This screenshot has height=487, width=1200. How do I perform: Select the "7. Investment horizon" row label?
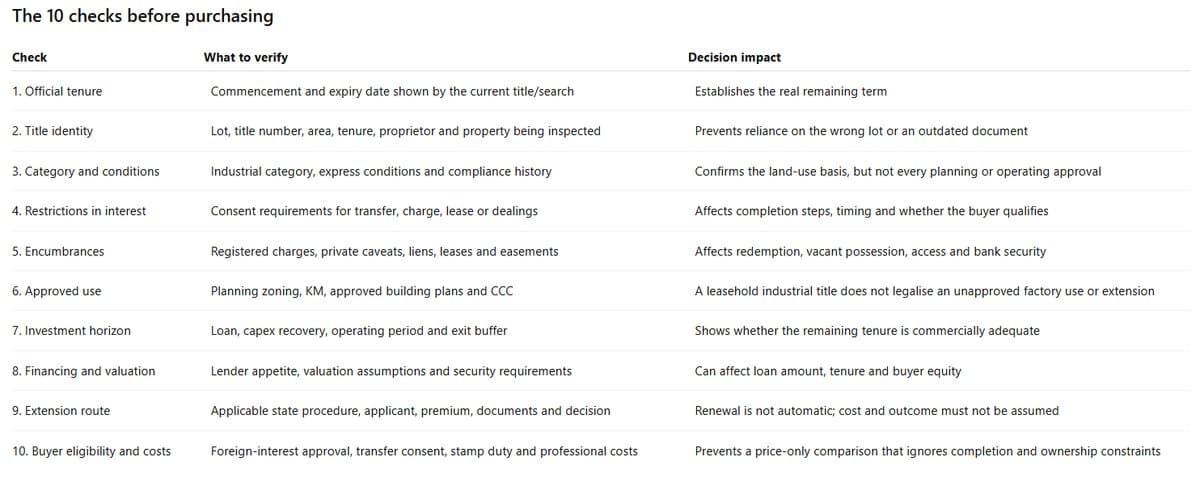click(x=71, y=331)
